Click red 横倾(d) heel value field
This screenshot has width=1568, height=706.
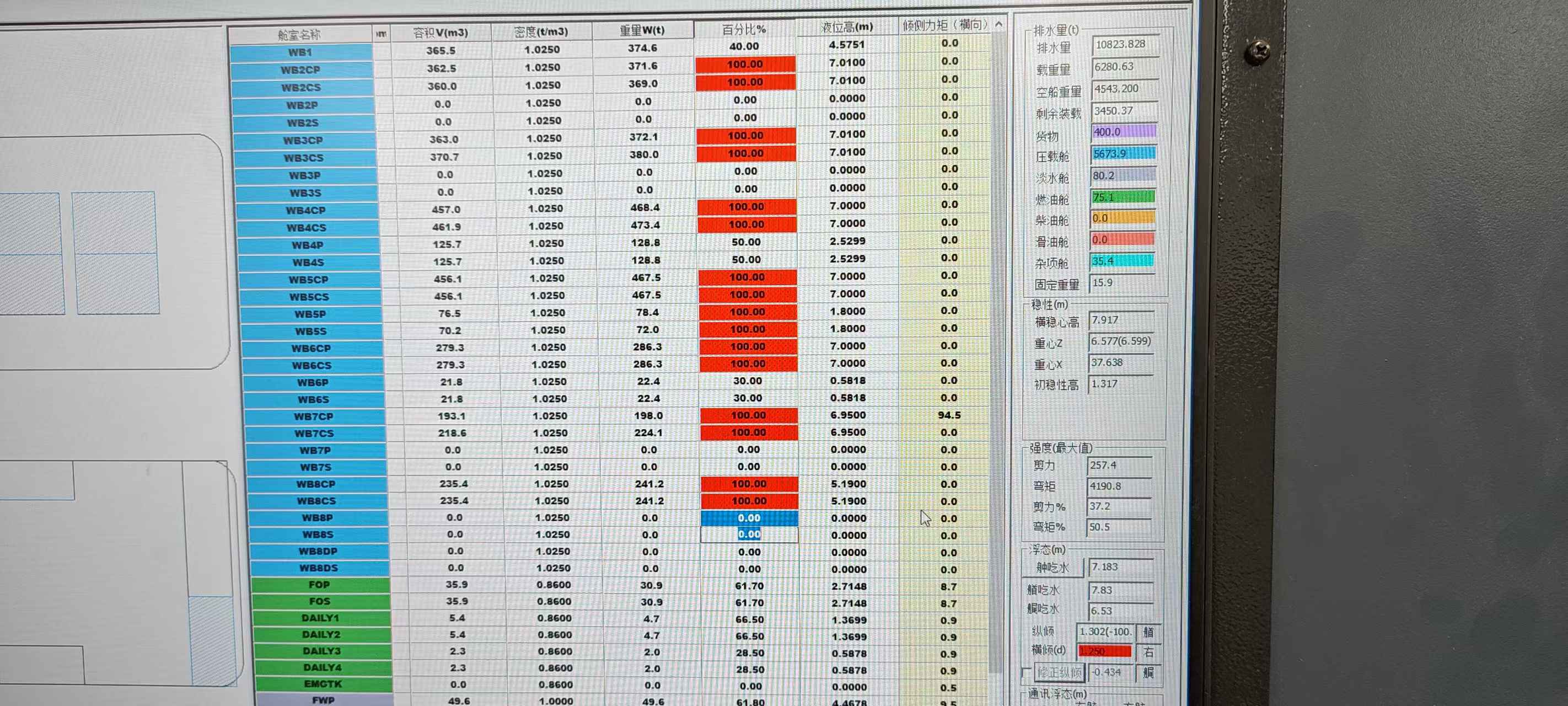tap(1104, 651)
